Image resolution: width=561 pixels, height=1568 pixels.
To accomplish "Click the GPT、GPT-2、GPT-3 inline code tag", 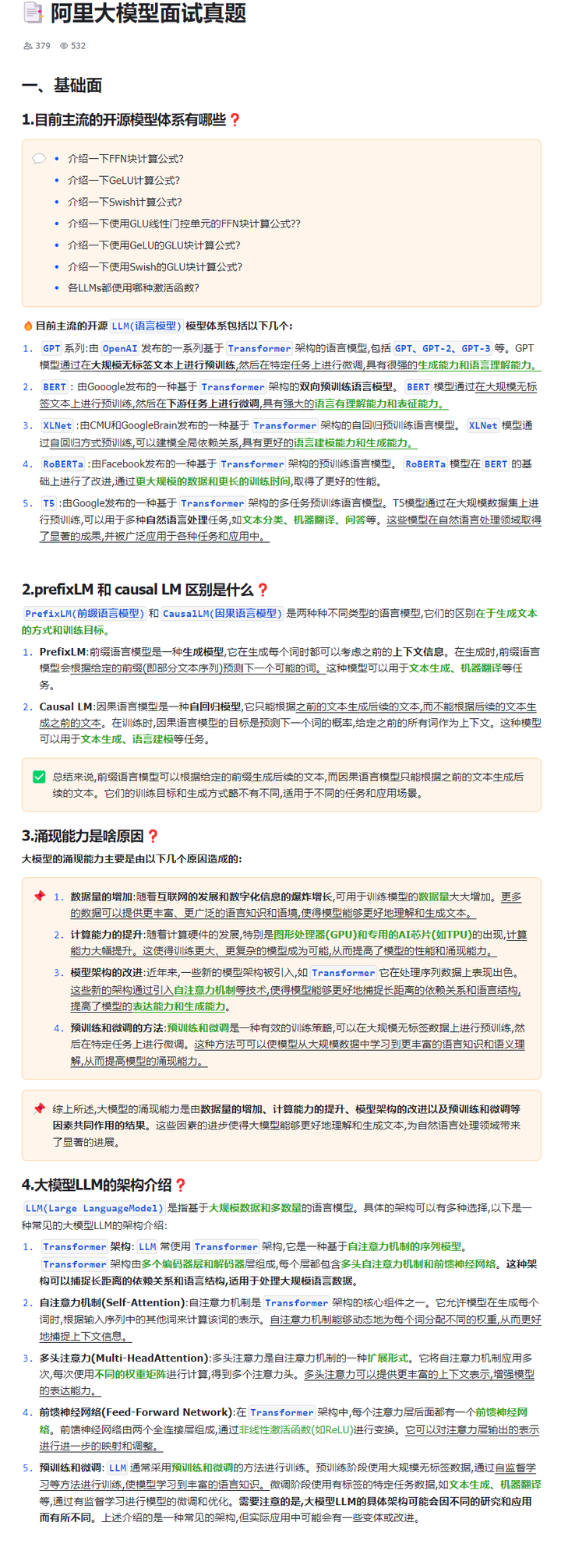I will pyautogui.click(x=443, y=349).
